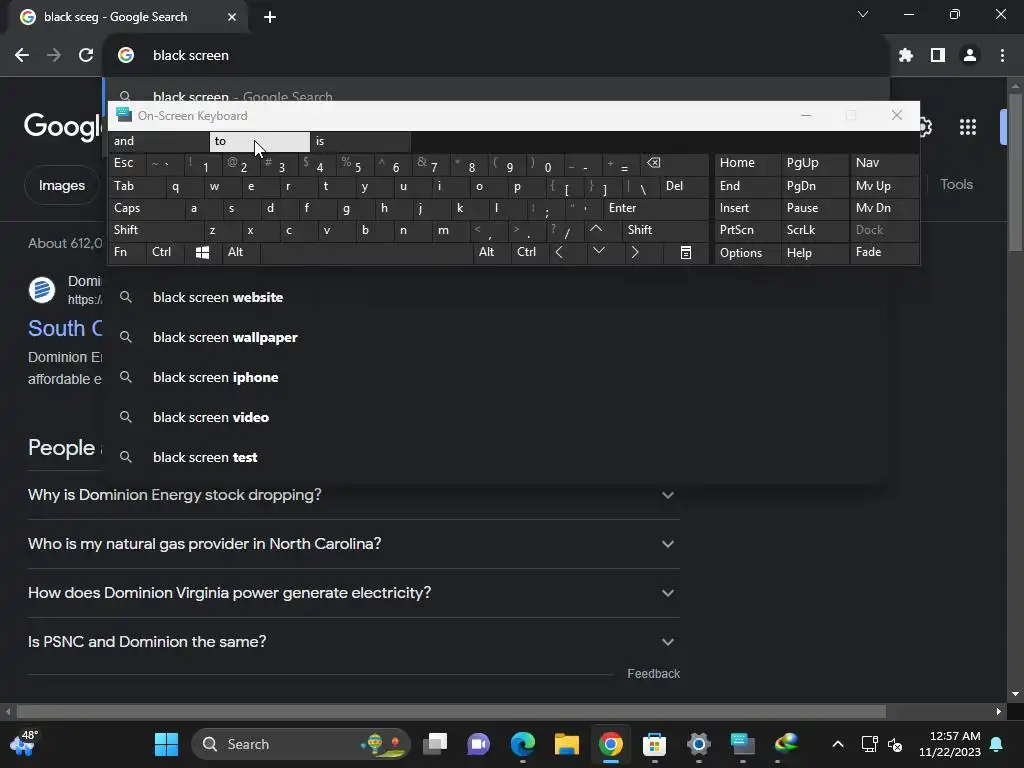The image size is (1024, 768).
Task: Toggle Caps key on On-Screen Keyboard
Action: [x=145, y=208]
